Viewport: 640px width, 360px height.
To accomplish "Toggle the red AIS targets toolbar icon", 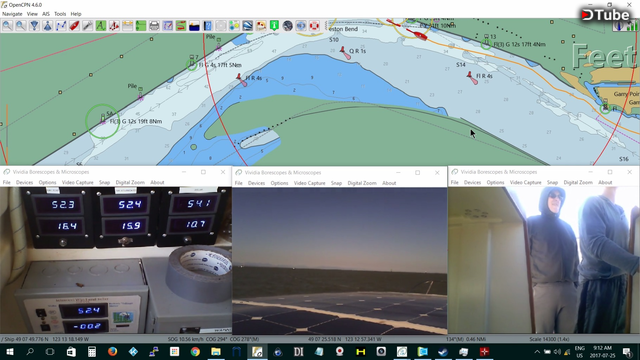I will coord(114,26).
